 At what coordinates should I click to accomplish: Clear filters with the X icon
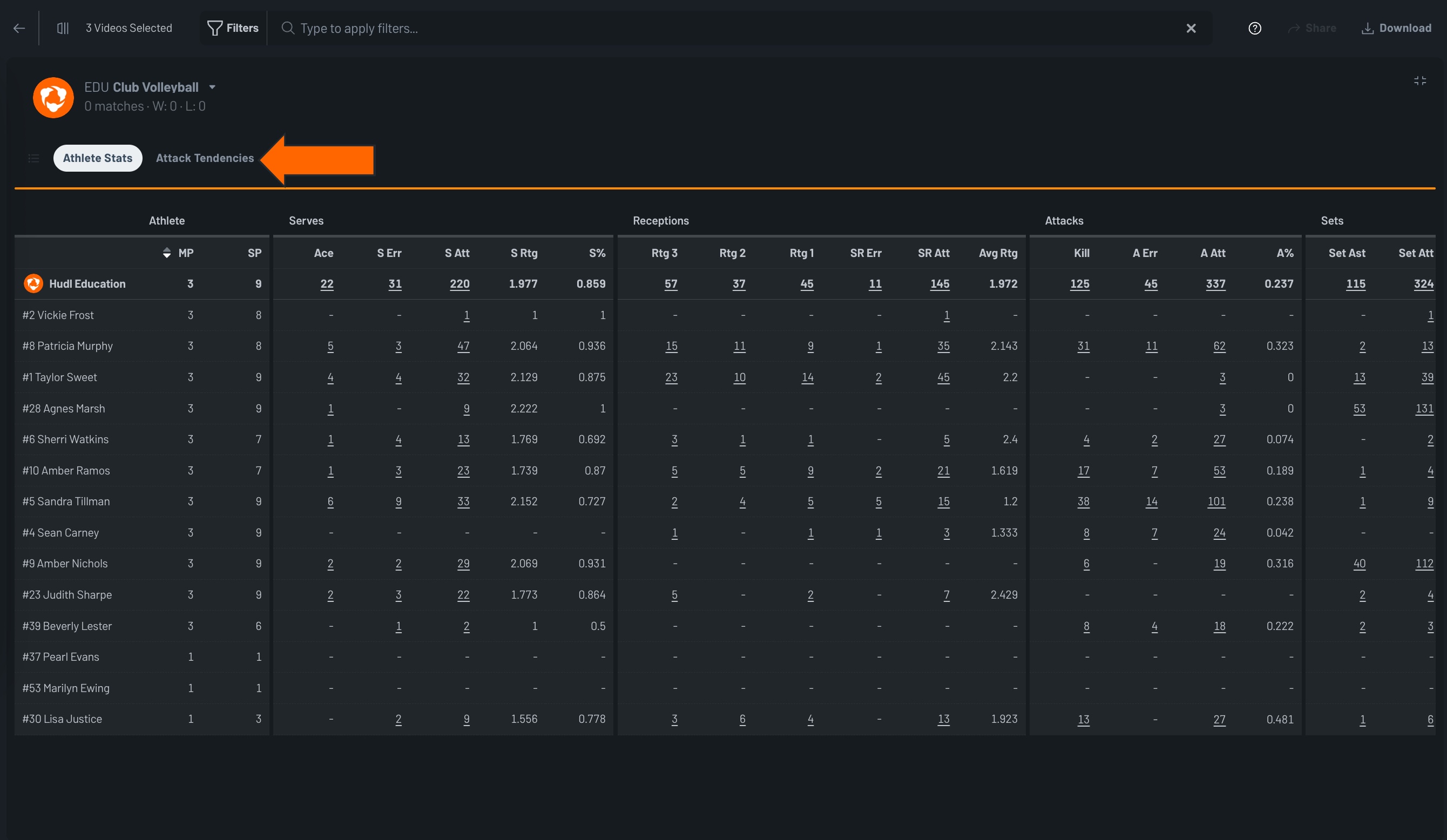click(1192, 28)
